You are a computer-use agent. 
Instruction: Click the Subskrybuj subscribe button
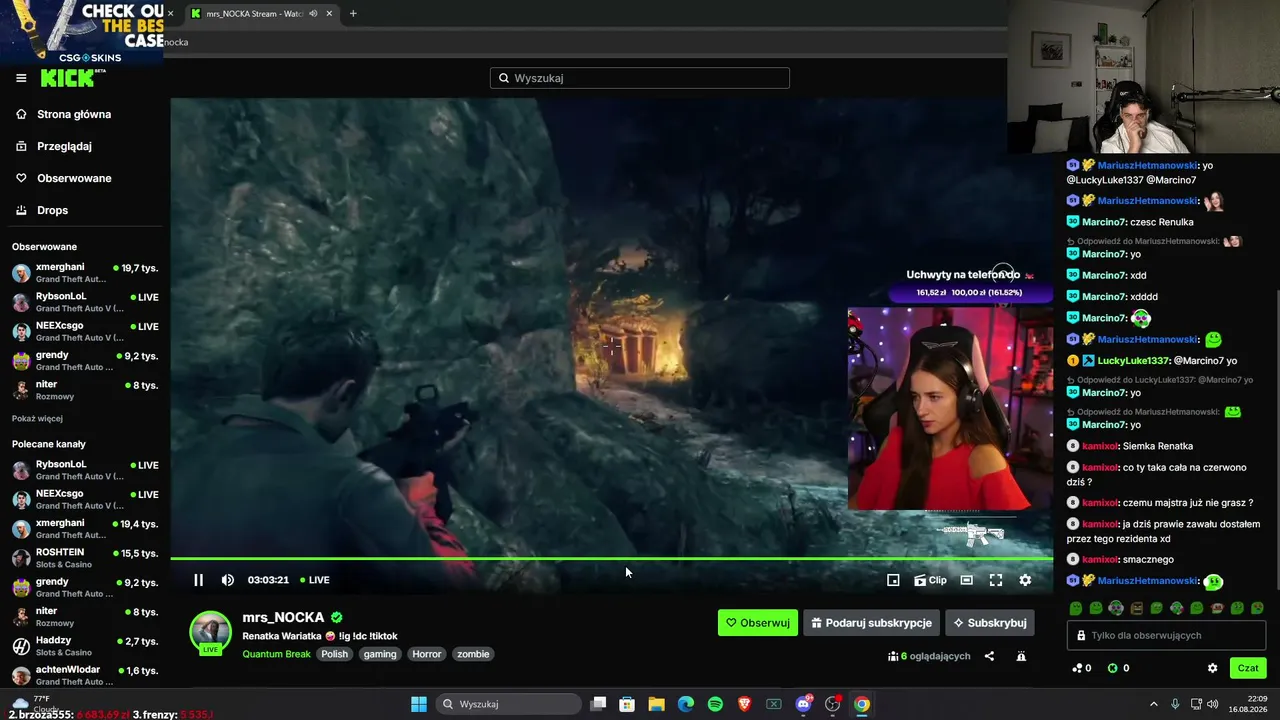989,623
